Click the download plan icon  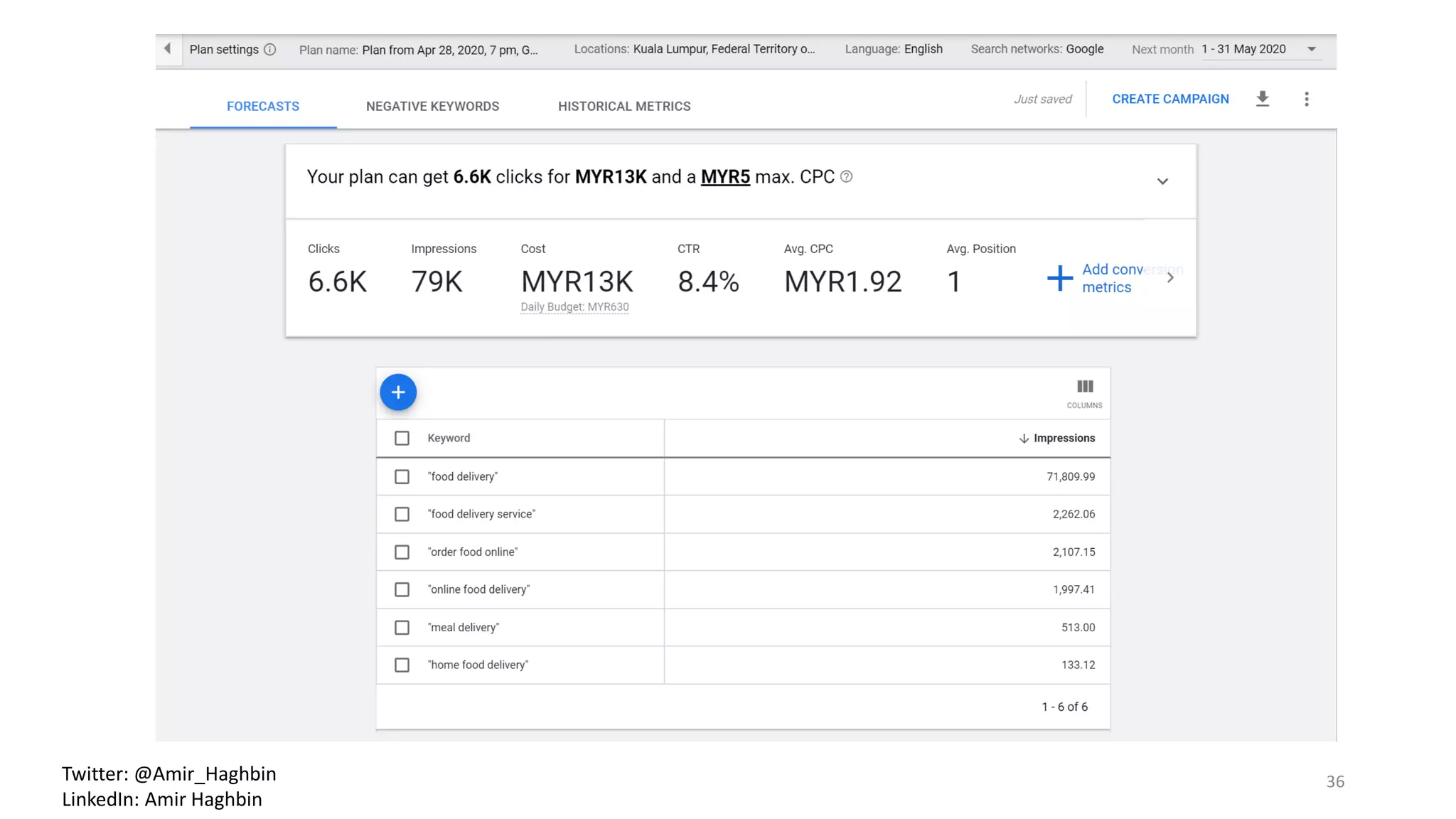[1263, 99]
